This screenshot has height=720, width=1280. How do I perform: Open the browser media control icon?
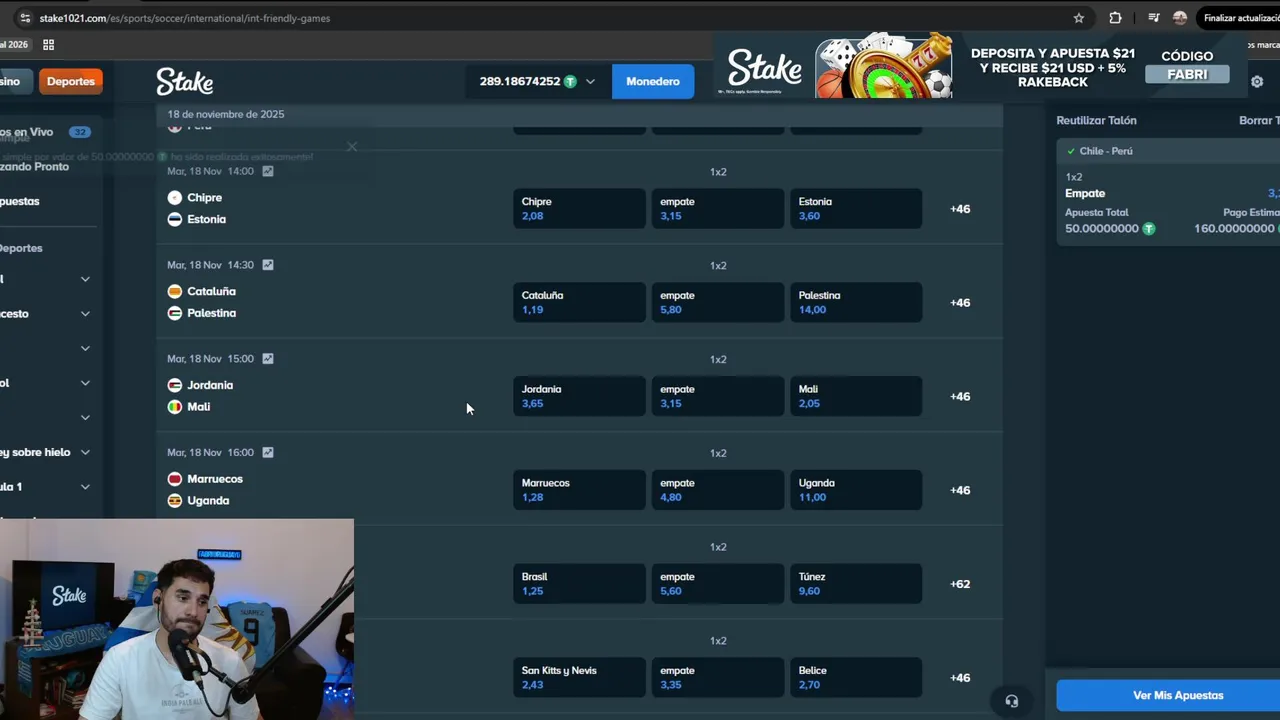pyautogui.click(x=1154, y=18)
